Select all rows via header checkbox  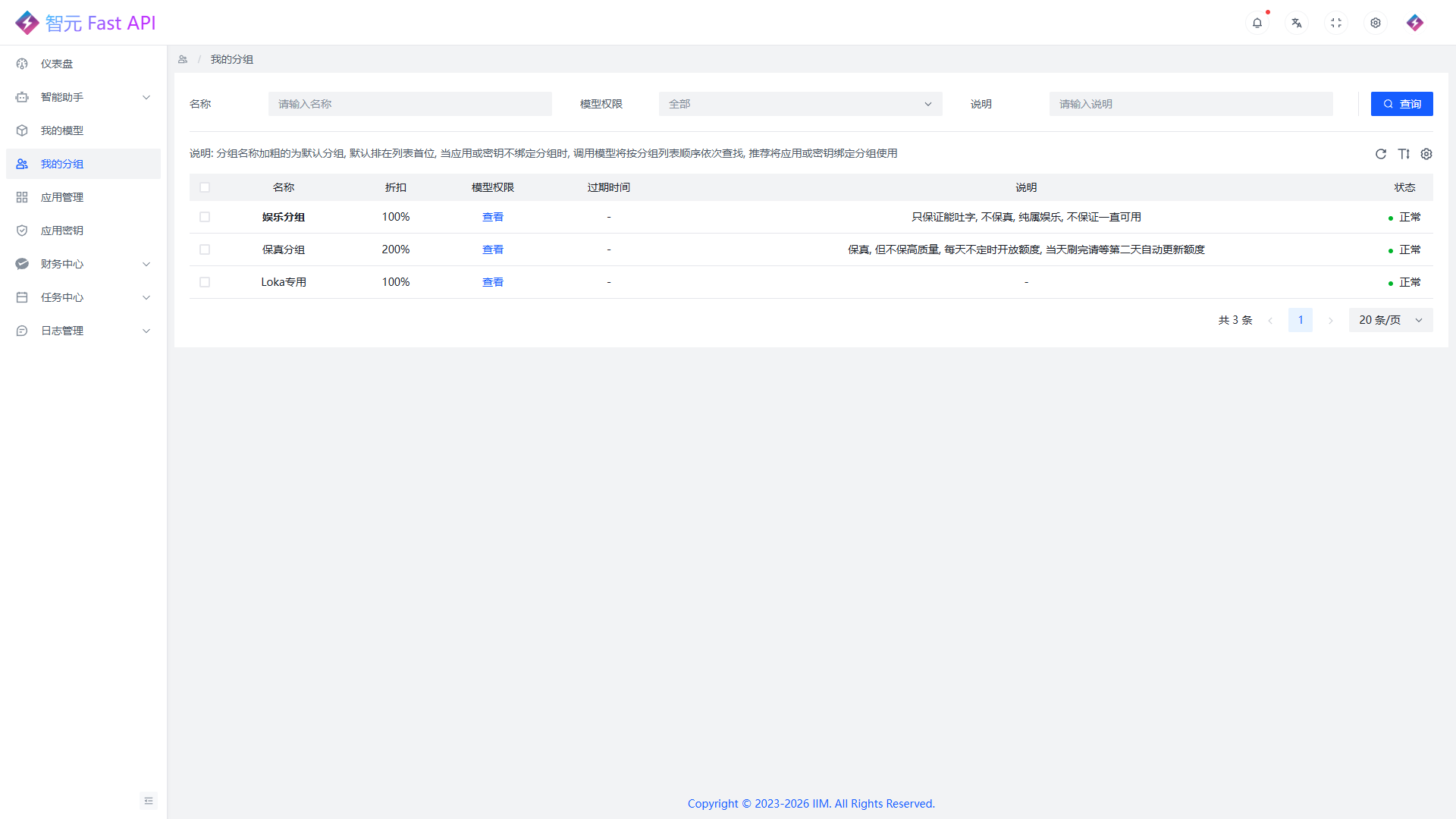point(205,187)
